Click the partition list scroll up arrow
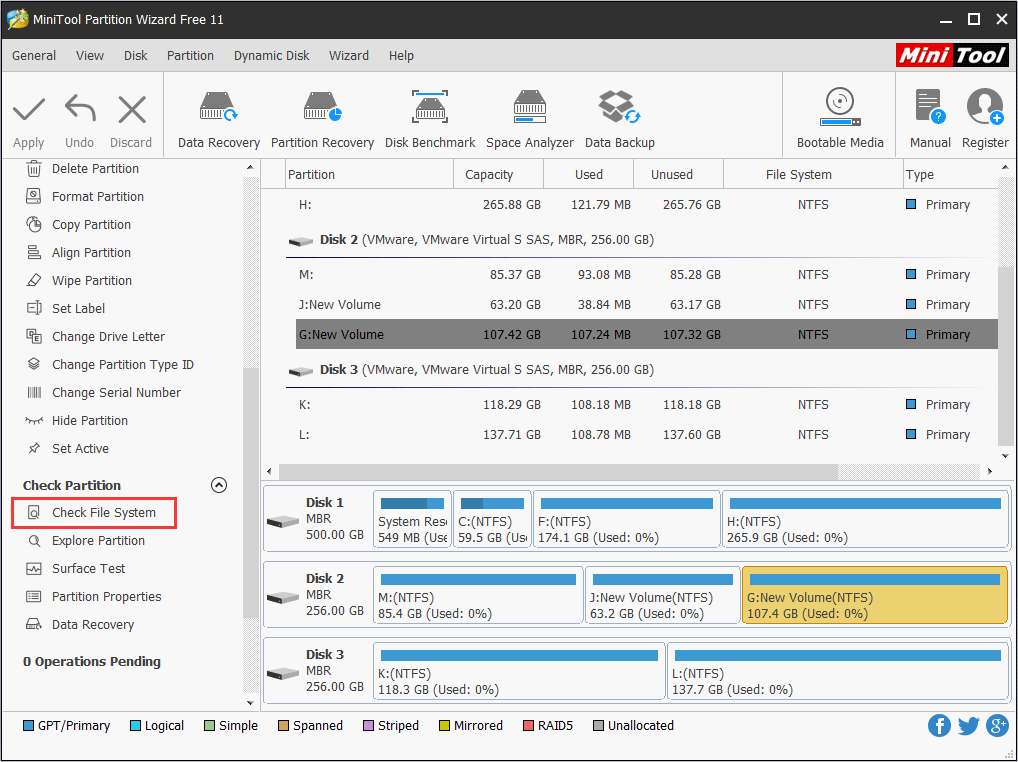 [x=1005, y=168]
